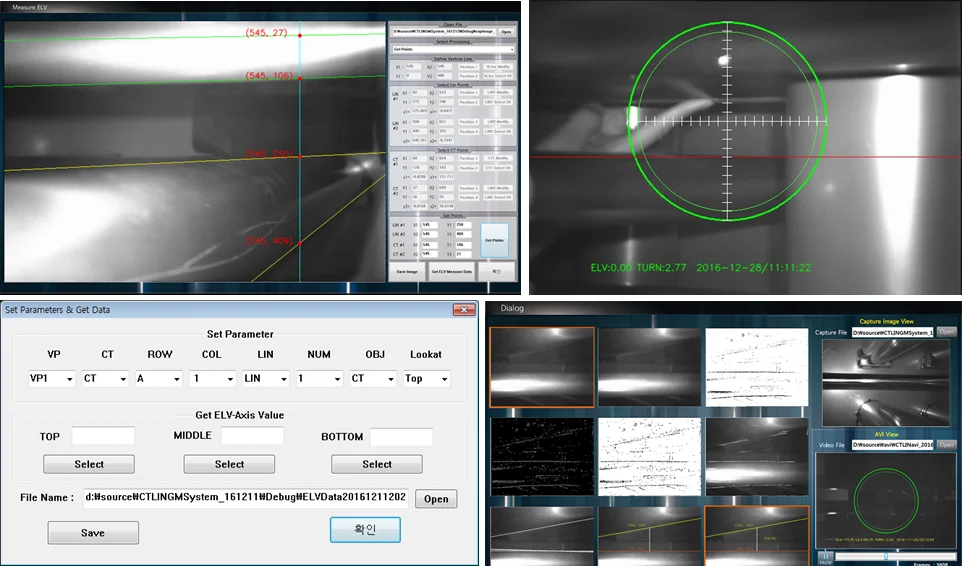
Task: Click Select button under MIDDLE field
Action: point(229,464)
